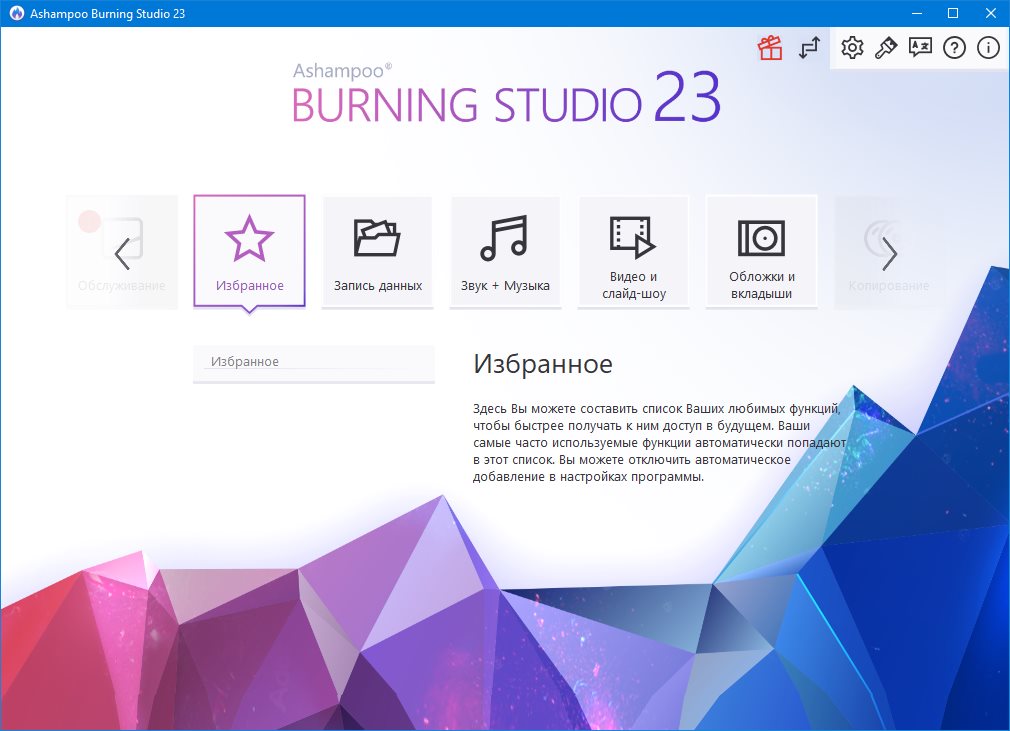Open settings via the gear icon
1010x731 pixels.
coord(852,48)
